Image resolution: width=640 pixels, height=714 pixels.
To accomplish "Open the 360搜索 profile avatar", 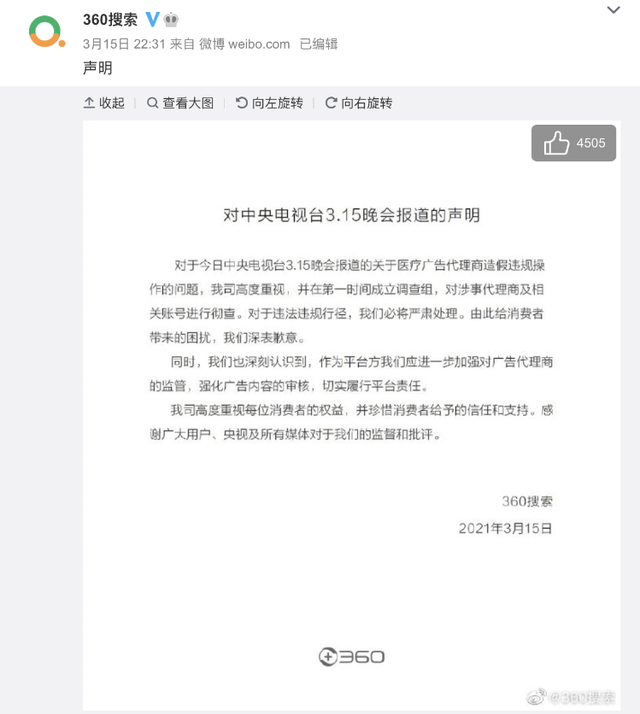I will click(47, 31).
